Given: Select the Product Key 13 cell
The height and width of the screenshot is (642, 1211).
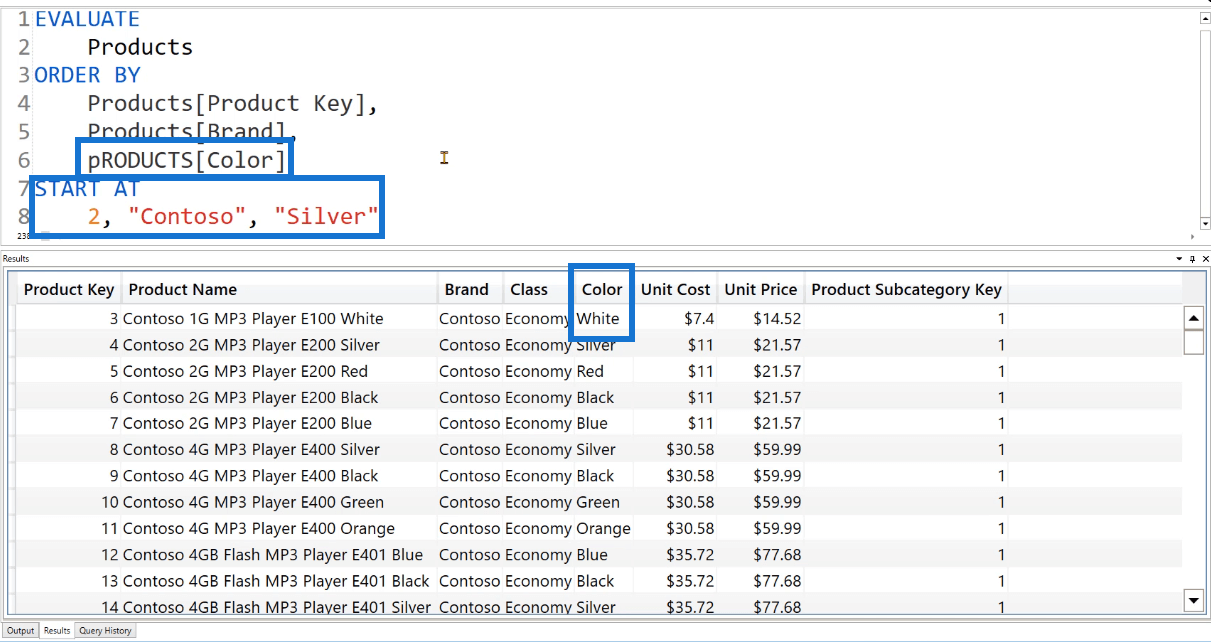Looking at the screenshot, I should [x=69, y=580].
